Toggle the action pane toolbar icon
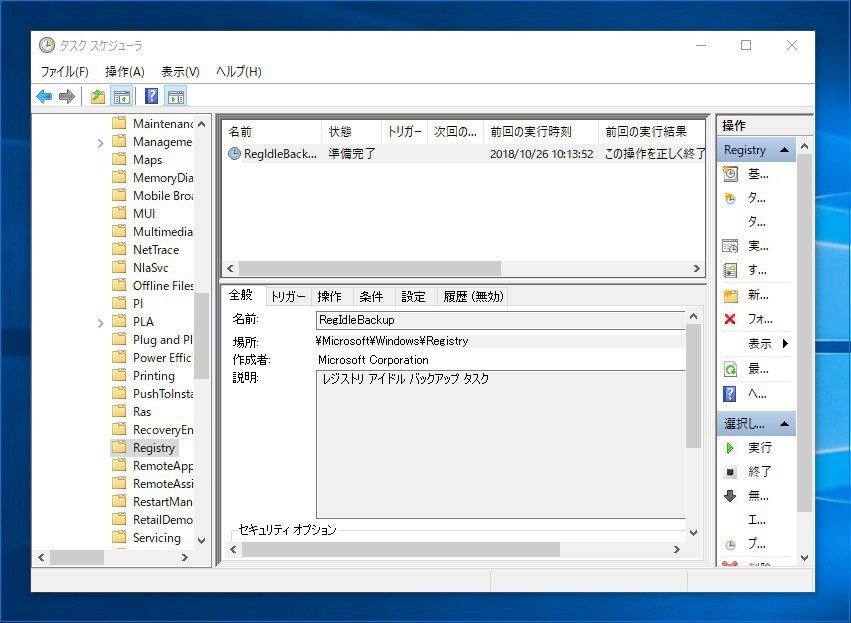The image size is (851, 623). 176,97
